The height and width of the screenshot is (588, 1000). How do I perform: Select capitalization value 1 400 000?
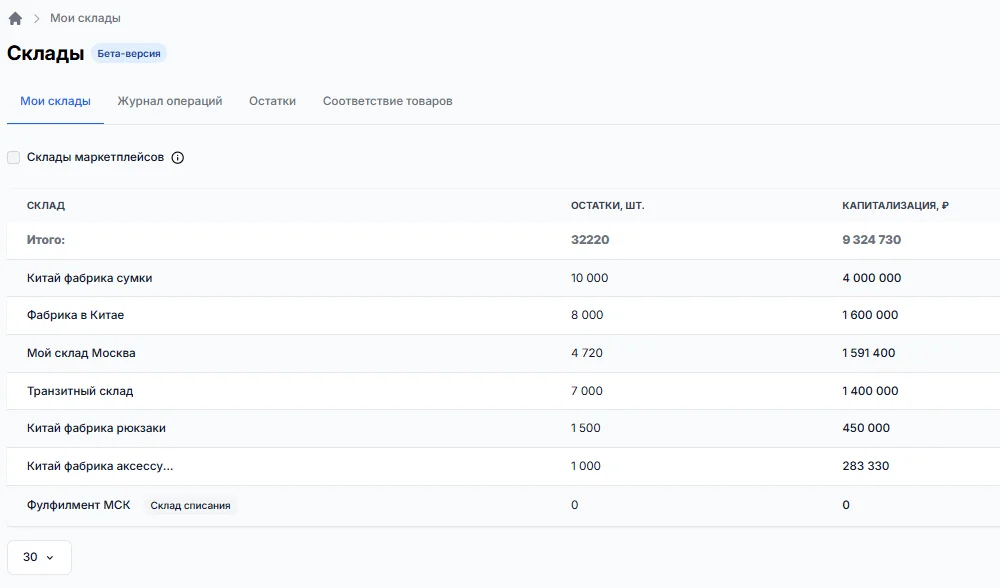pos(870,391)
